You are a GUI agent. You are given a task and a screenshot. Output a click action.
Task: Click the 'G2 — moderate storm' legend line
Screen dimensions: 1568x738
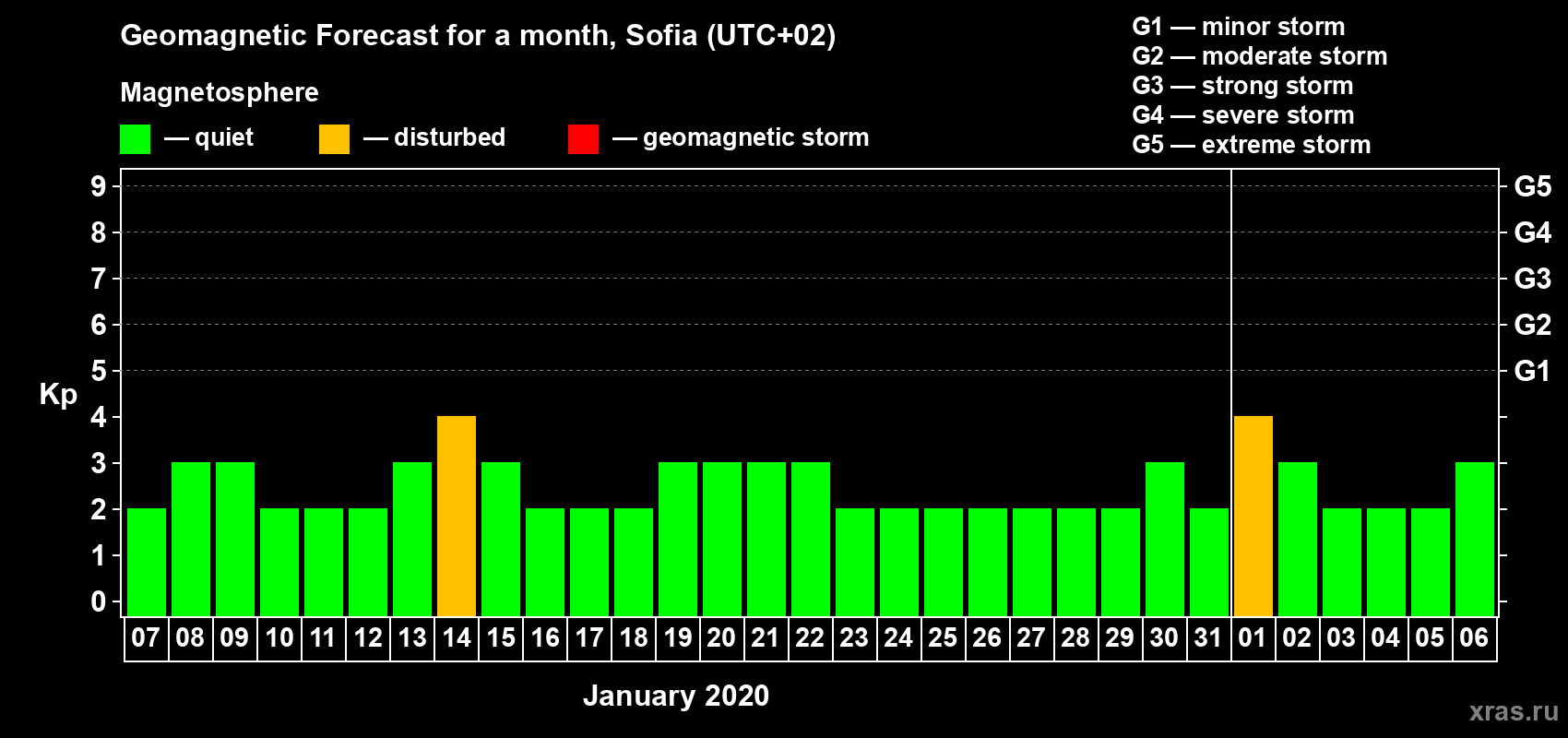(1260, 56)
